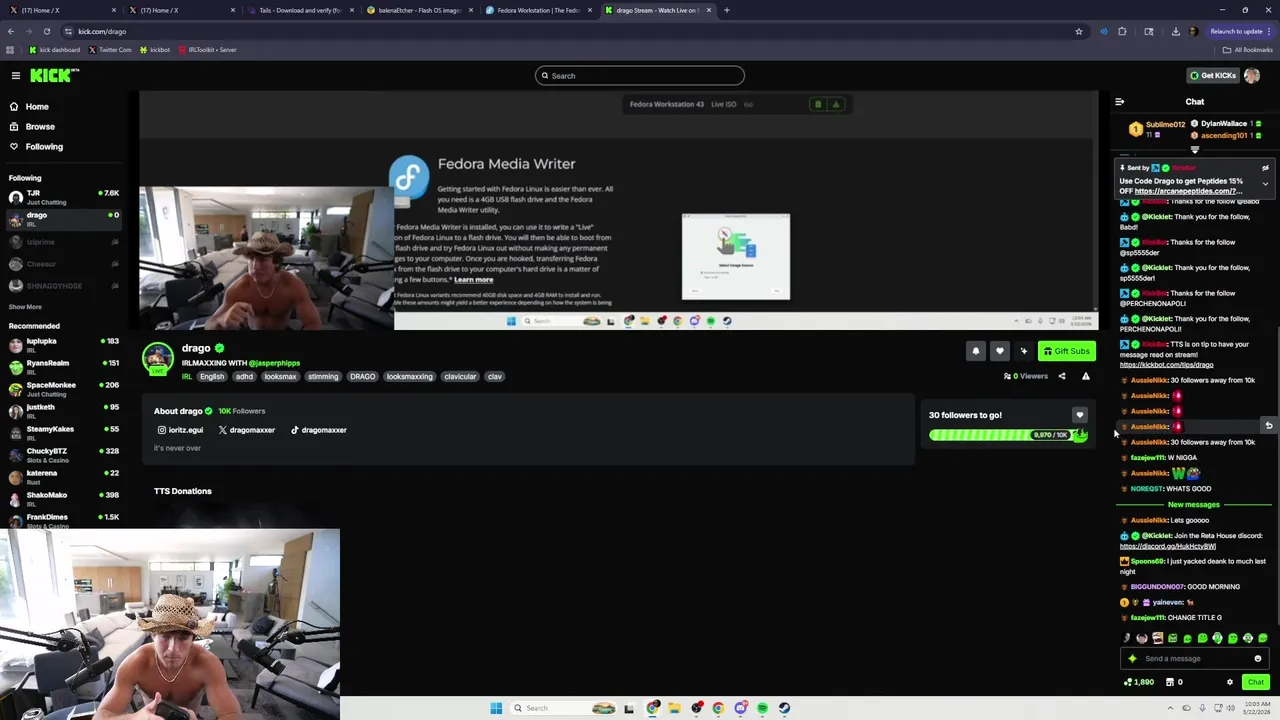Open Home in the Kick sidebar

[x=30, y=106]
